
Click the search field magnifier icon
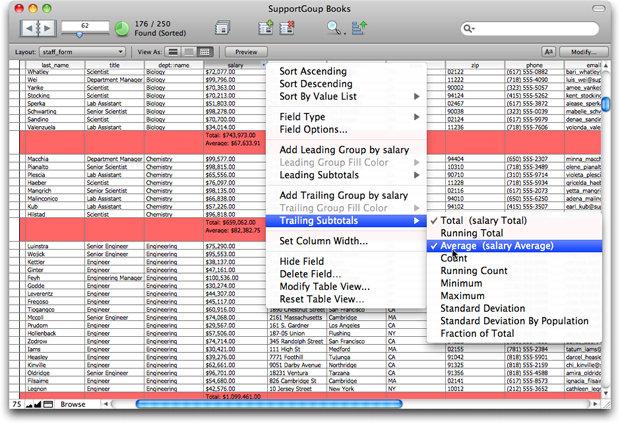point(468,28)
